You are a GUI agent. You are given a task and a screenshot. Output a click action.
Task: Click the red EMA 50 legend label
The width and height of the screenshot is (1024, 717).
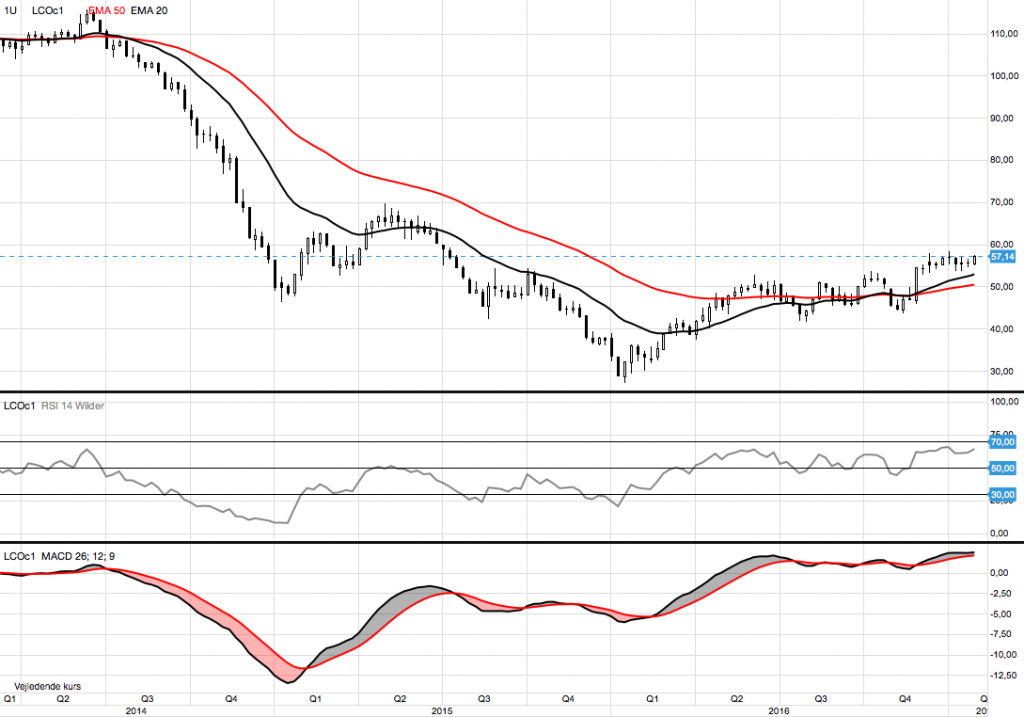coord(107,10)
